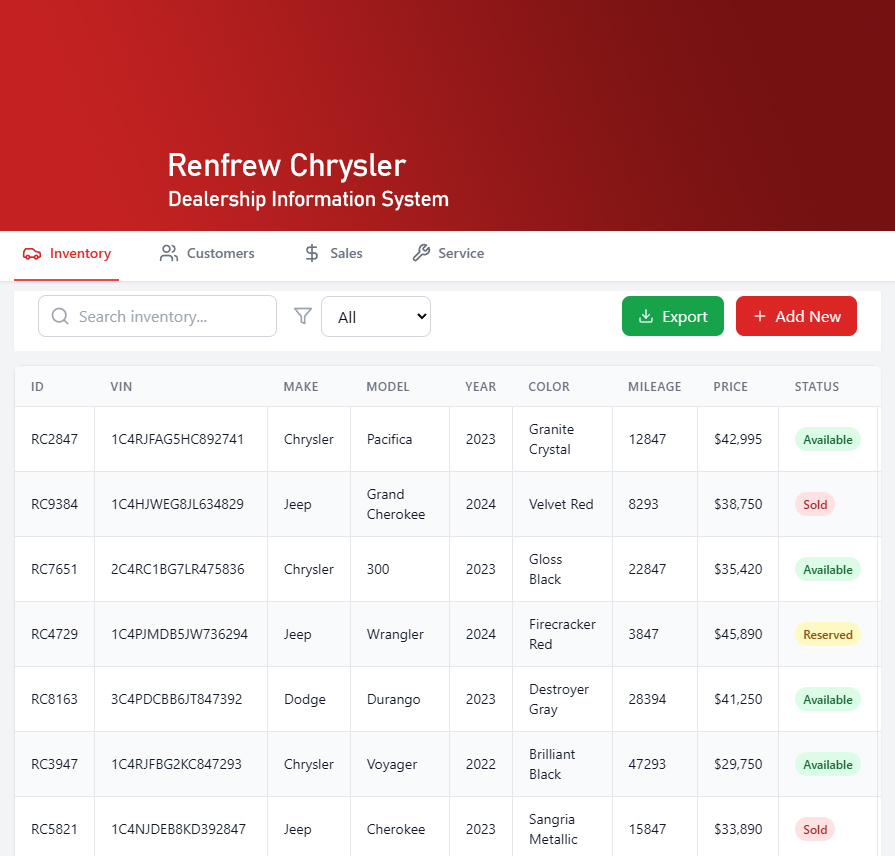Click the MODEL column header
Screen dimensions: 895x856
[x=388, y=387]
